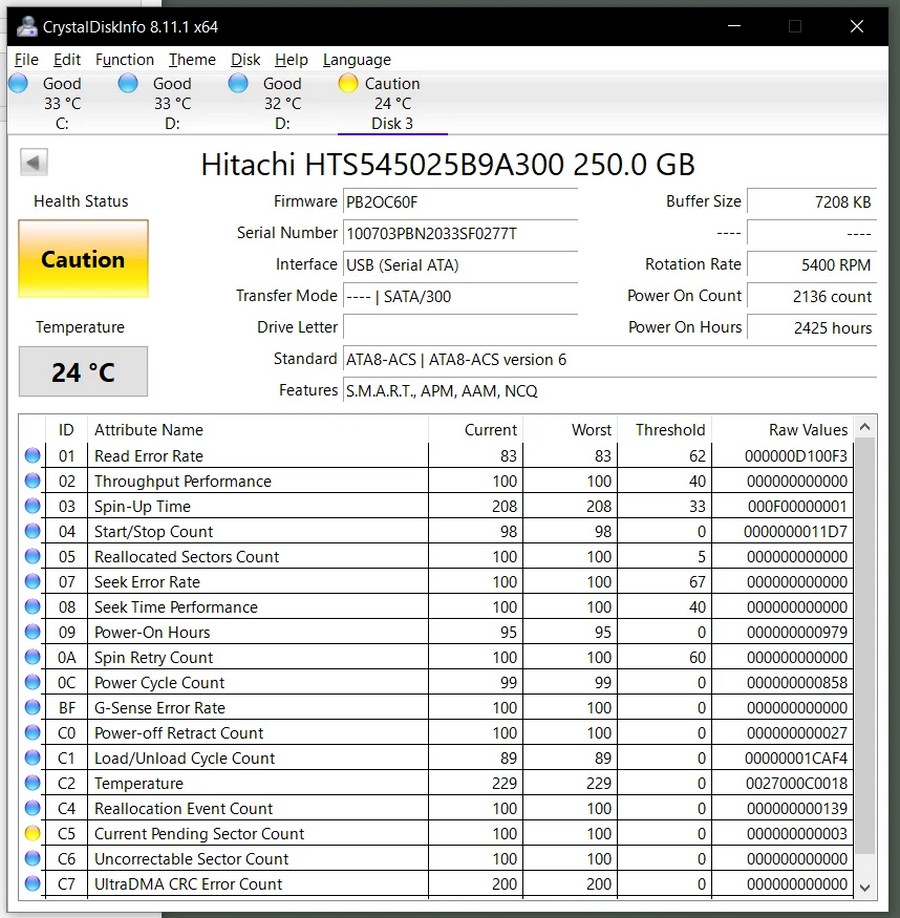
Task: Go to previous disk with left arrow
Action: (x=34, y=163)
